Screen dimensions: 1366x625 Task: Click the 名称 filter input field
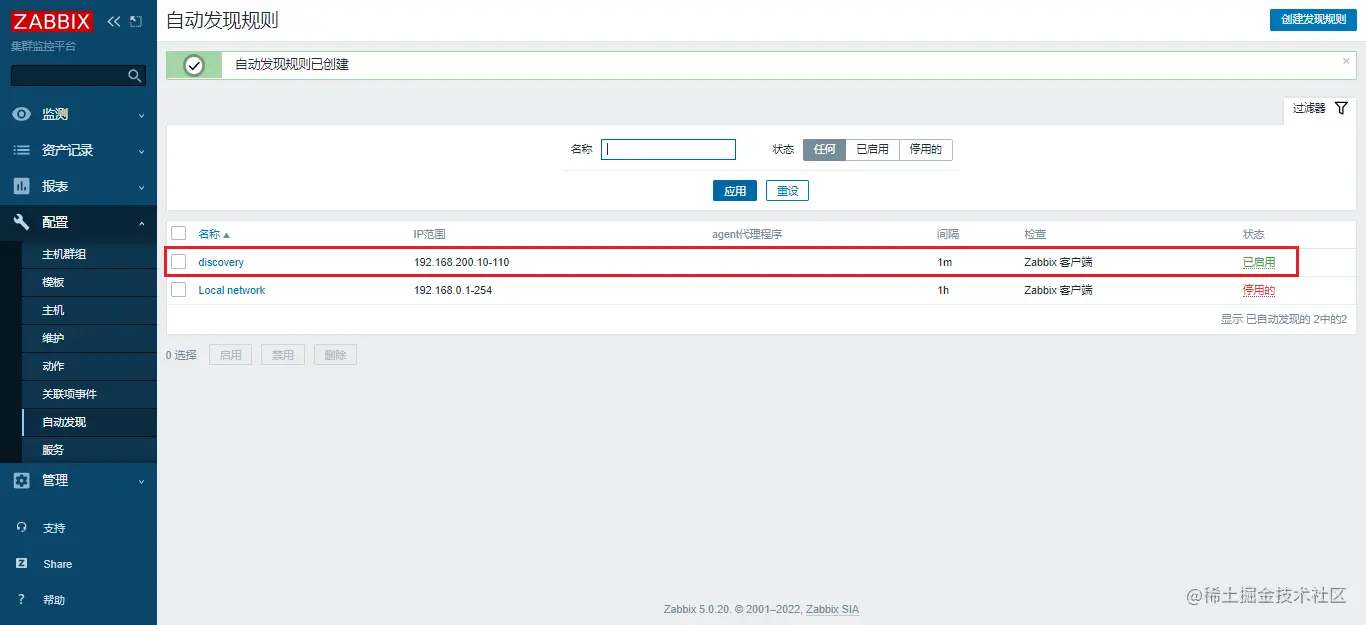point(668,149)
